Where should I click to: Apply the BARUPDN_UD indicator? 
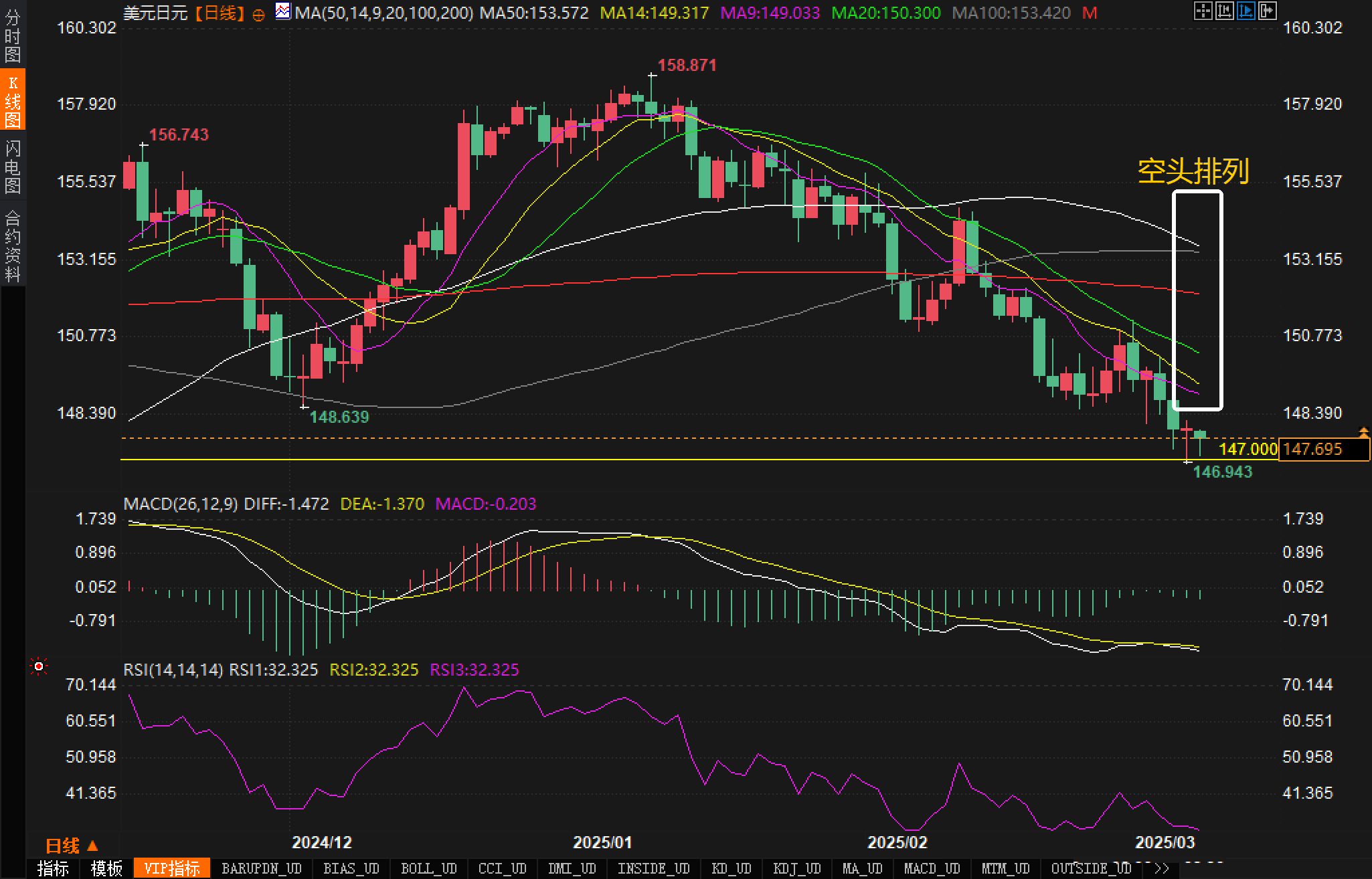click(x=262, y=868)
